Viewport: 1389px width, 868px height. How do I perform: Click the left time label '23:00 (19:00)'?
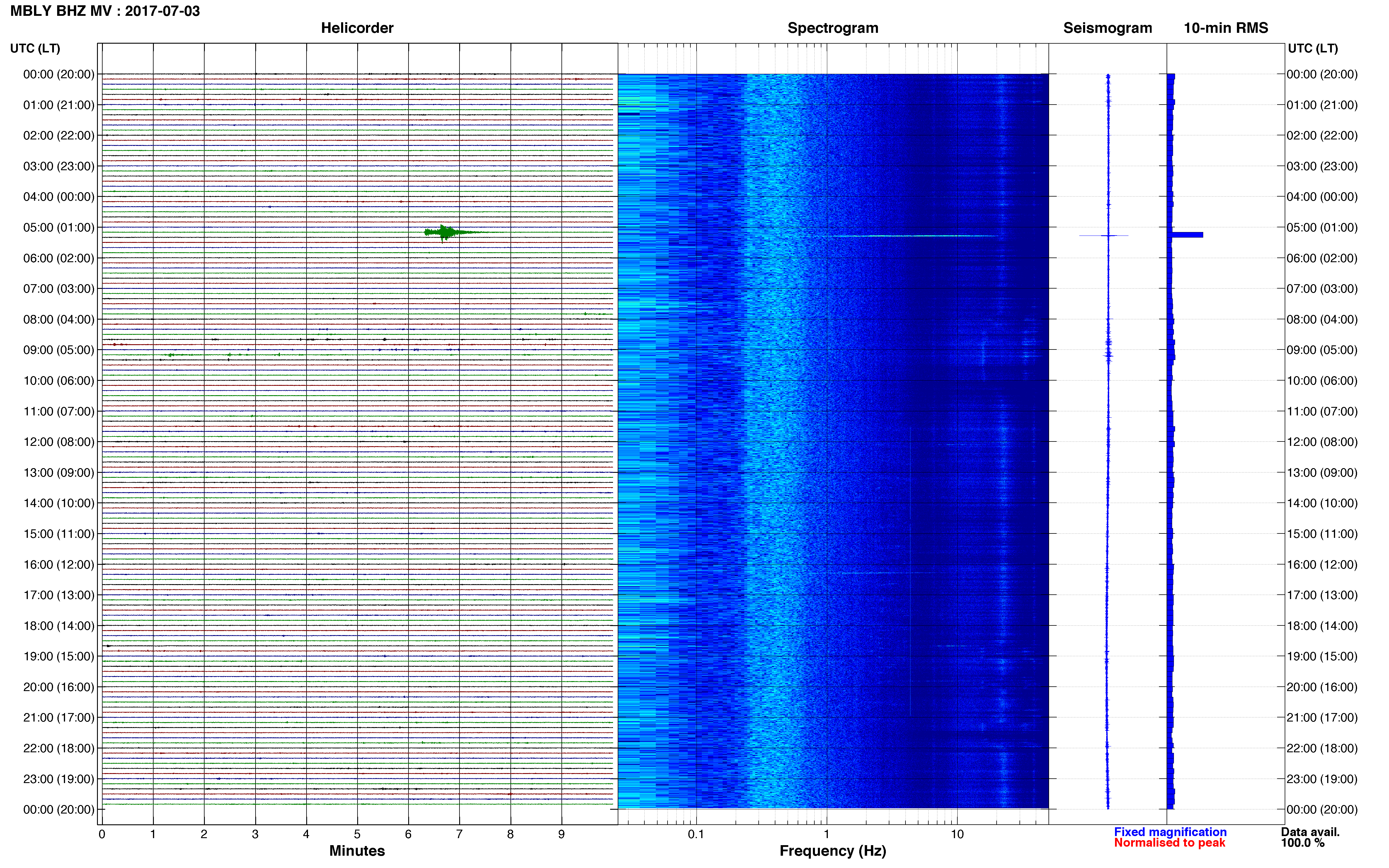(x=59, y=779)
